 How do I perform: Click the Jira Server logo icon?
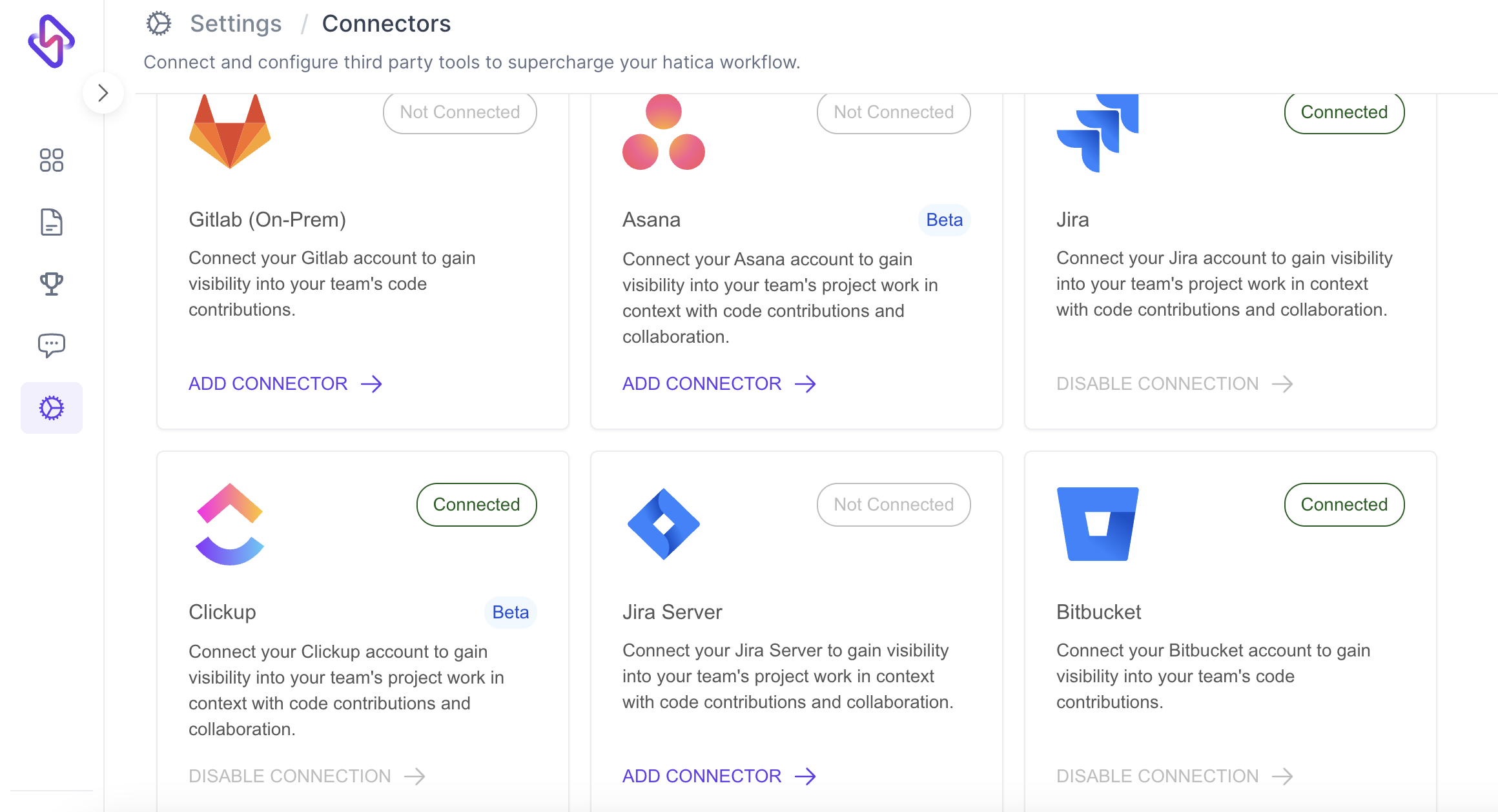pyautogui.click(x=663, y=523)
